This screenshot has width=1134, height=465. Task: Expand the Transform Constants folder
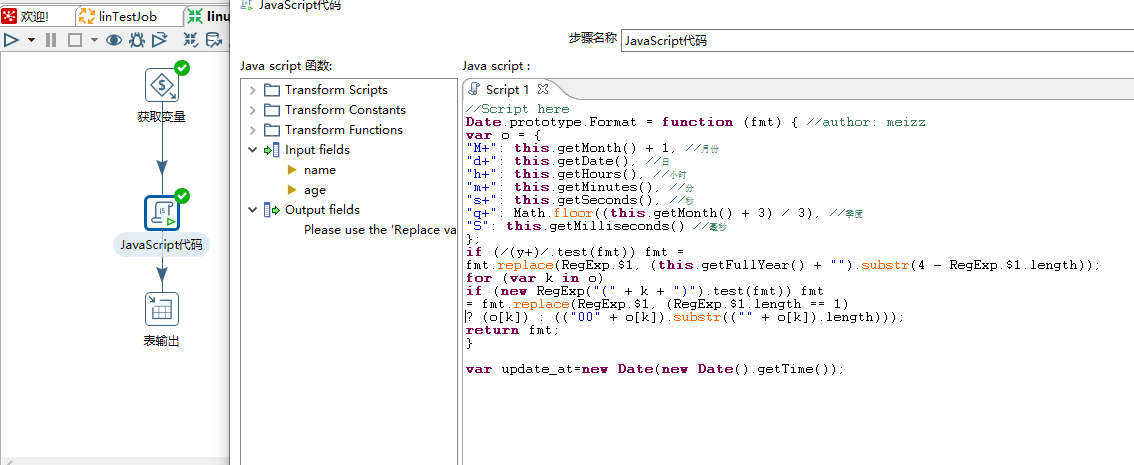pyautogui.click(x=252, y=111)
